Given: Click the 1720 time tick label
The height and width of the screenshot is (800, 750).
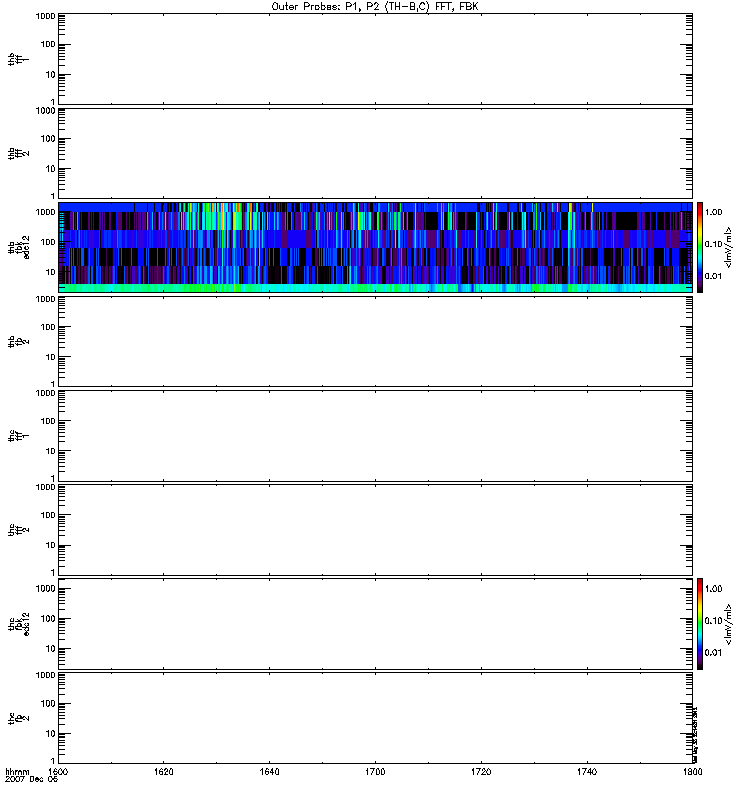Looking at the screenshot, I should [481, 773].
